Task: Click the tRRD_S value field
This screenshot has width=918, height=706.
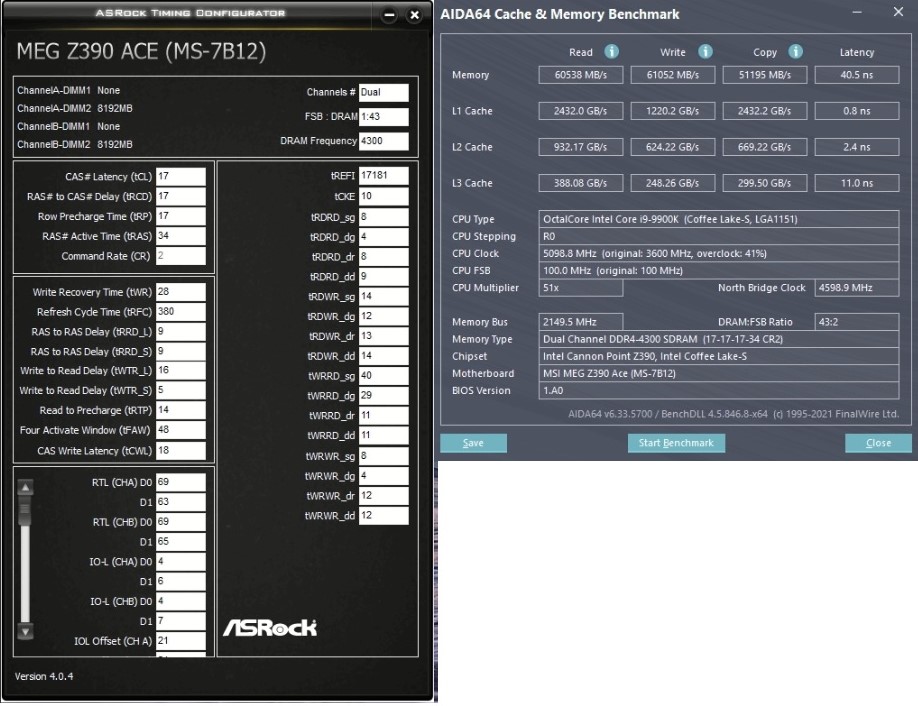Action: pyautogui.click(x=181, y=351)
